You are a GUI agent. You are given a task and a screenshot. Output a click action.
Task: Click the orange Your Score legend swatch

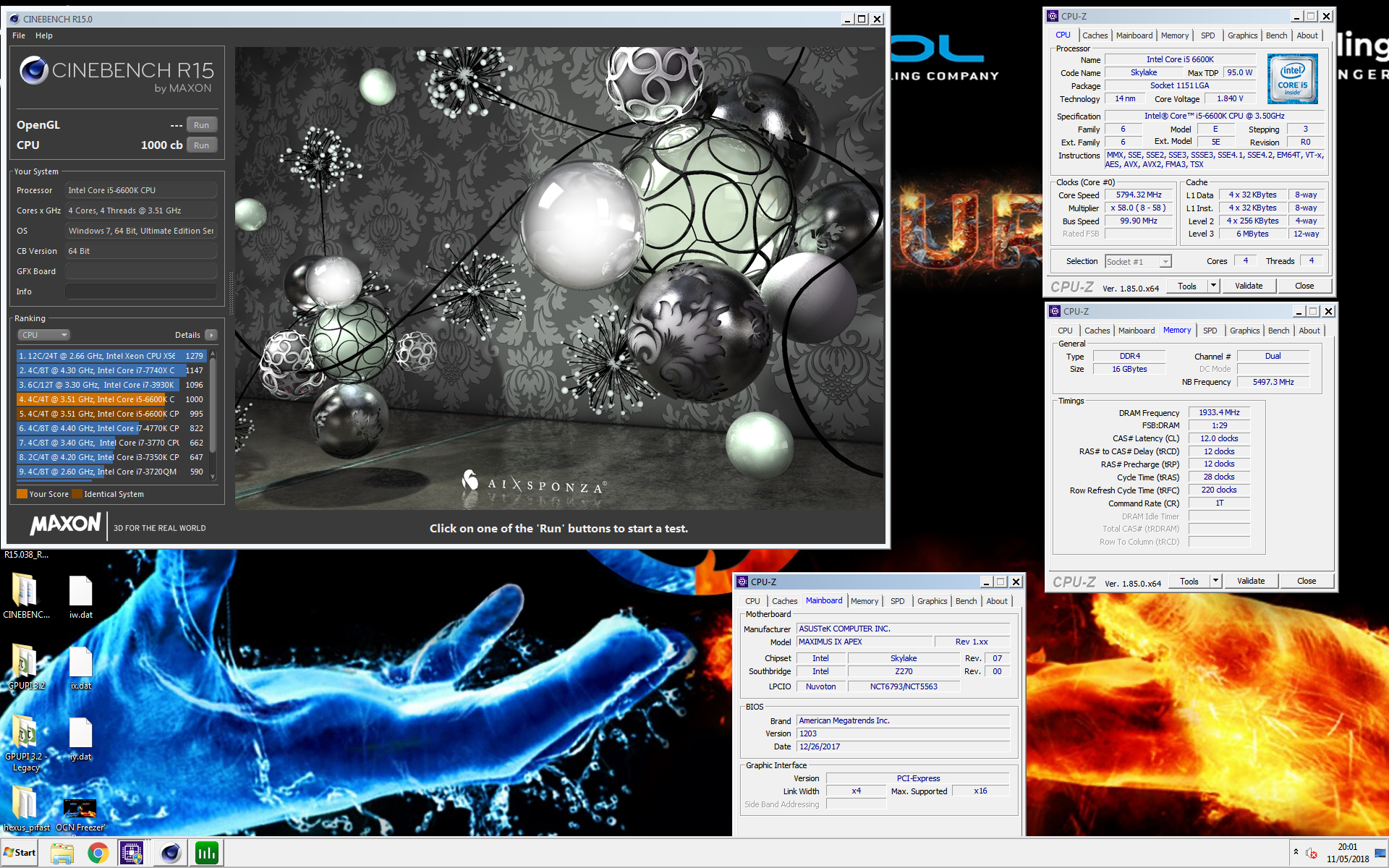coord(22,494)
